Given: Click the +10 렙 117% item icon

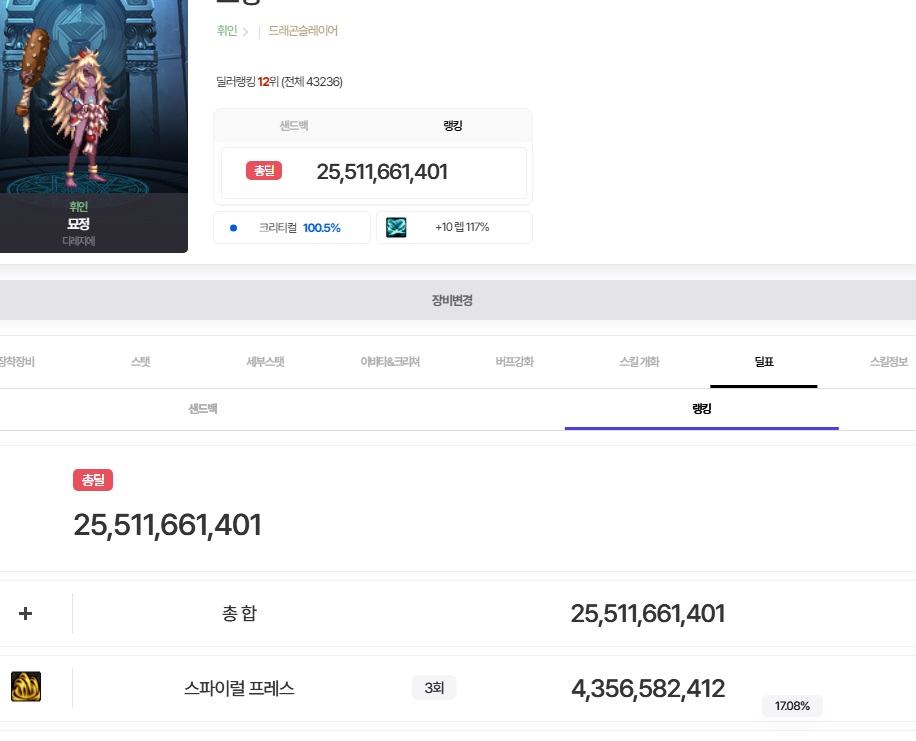Looking at the screenshot, I should pos(396,227).
